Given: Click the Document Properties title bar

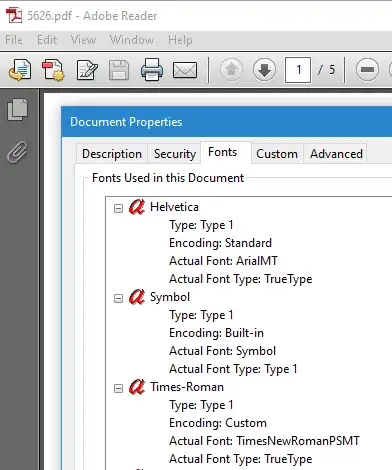Looking at the screenshot, I should pyautogui.click(x=227, y=122).
